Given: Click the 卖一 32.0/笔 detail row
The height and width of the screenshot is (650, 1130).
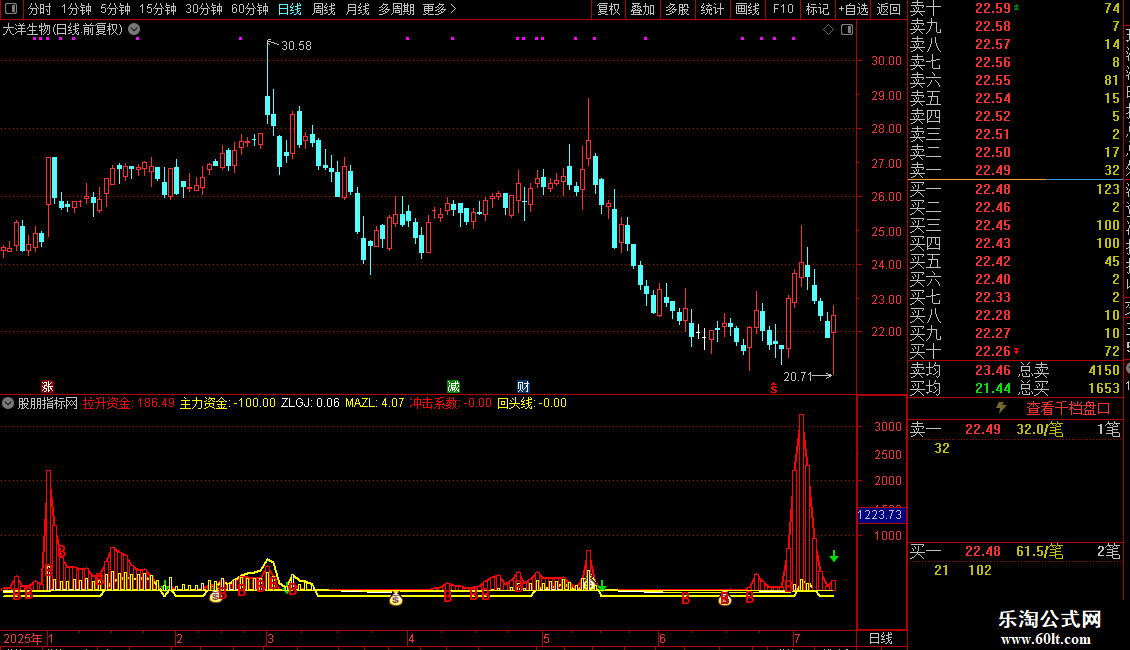Looking at the screenshot, I should (x=1015, y=430).
